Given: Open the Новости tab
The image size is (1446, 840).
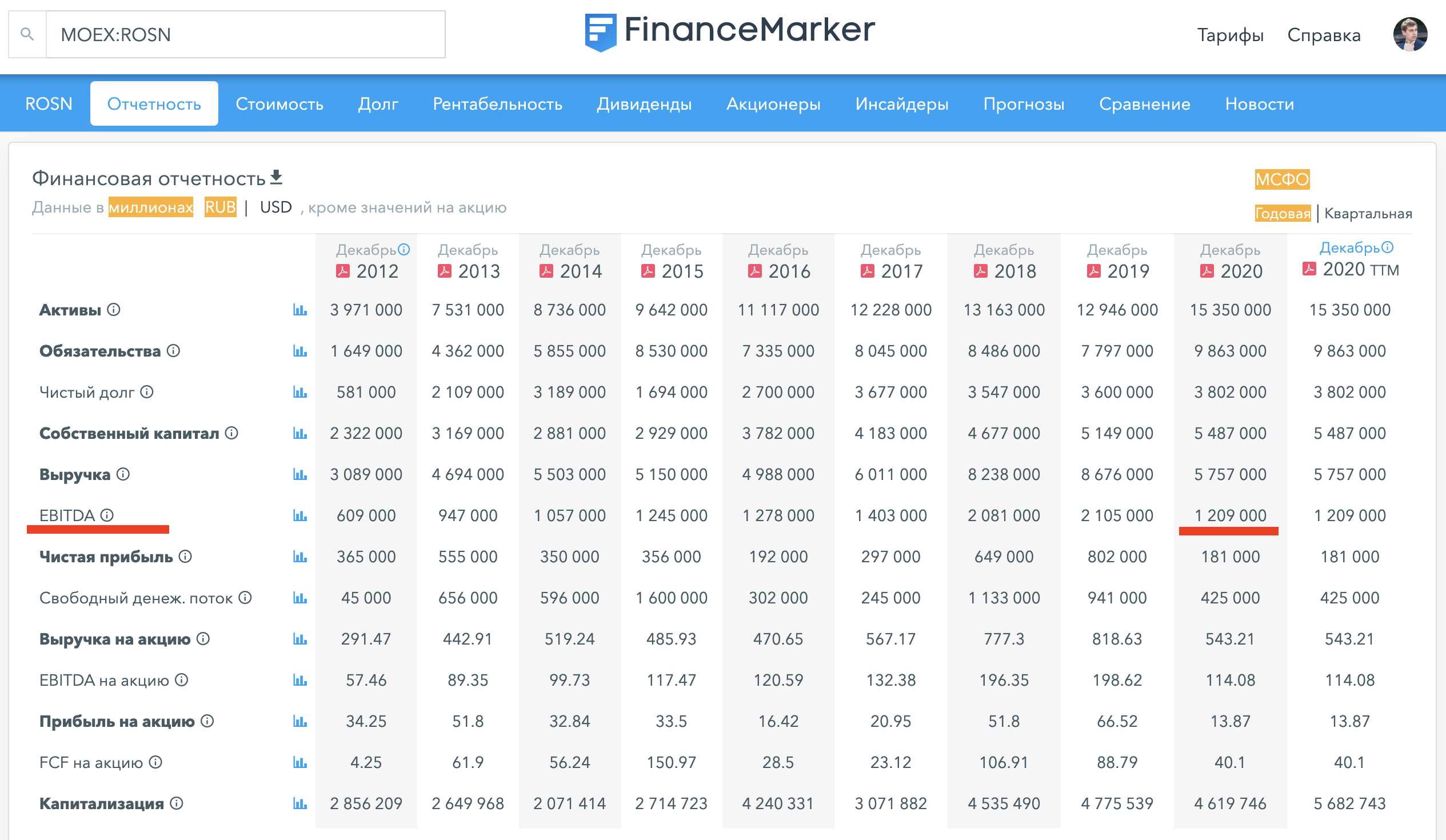Looking at the screenshot, I should point(1260,104).
